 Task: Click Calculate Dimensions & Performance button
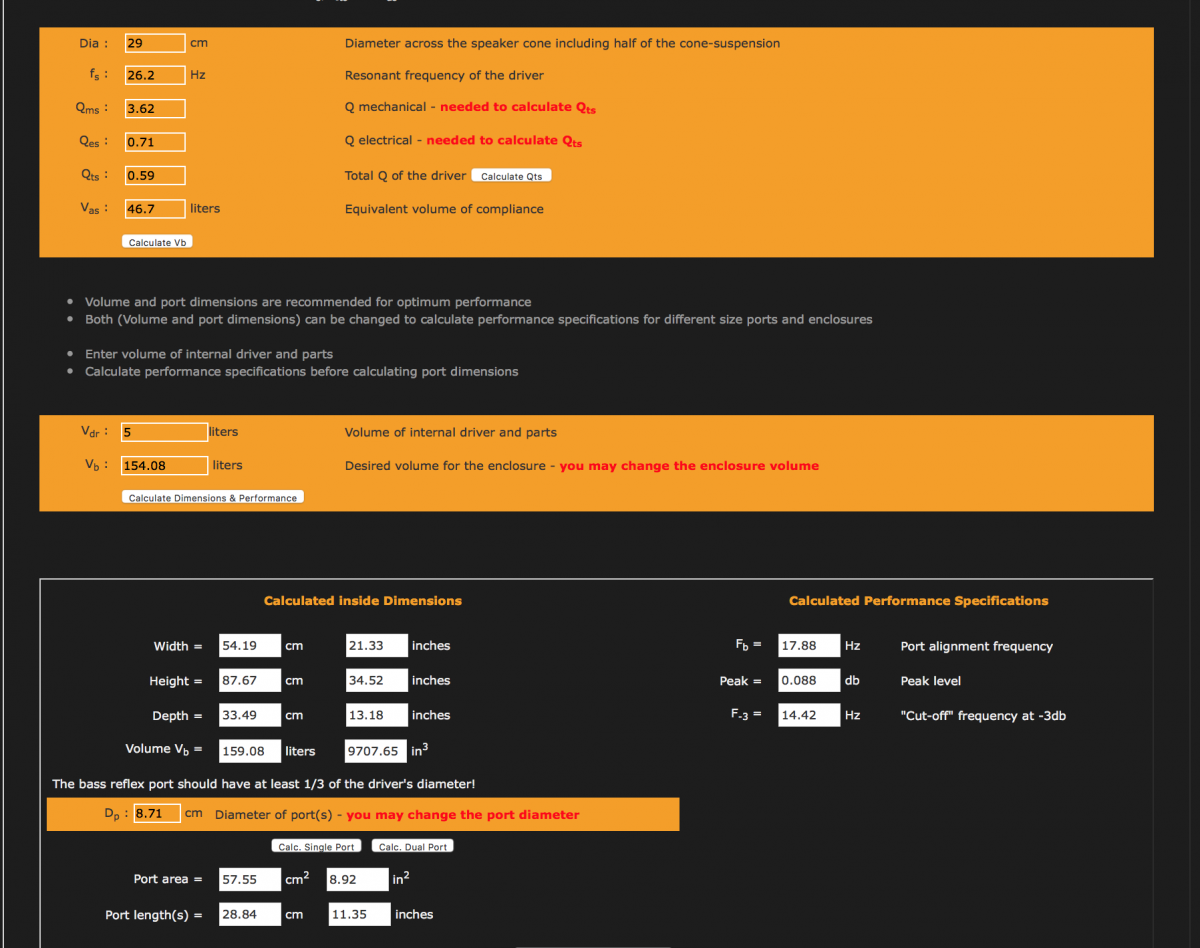(213, 498)
